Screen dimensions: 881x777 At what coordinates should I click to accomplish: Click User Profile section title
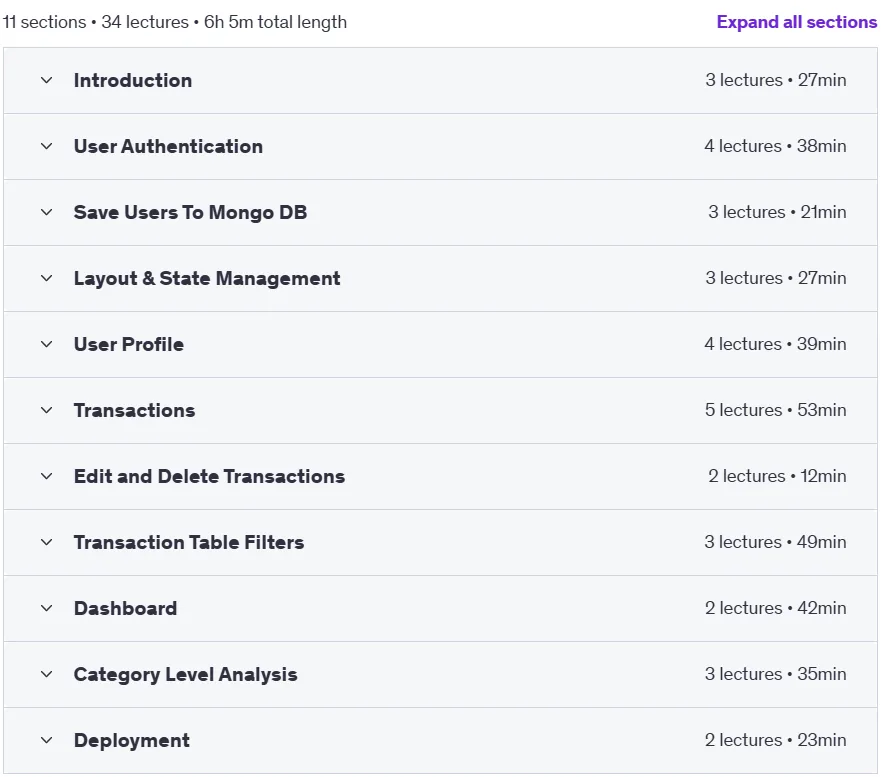[x=129, y=344]
